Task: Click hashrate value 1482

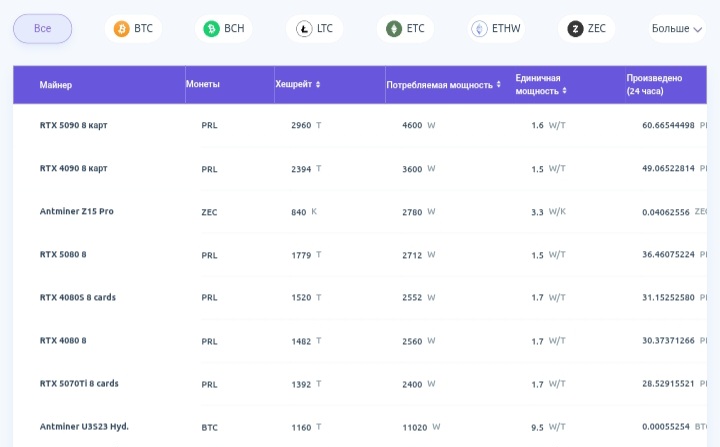Action: tap(301, 341)
